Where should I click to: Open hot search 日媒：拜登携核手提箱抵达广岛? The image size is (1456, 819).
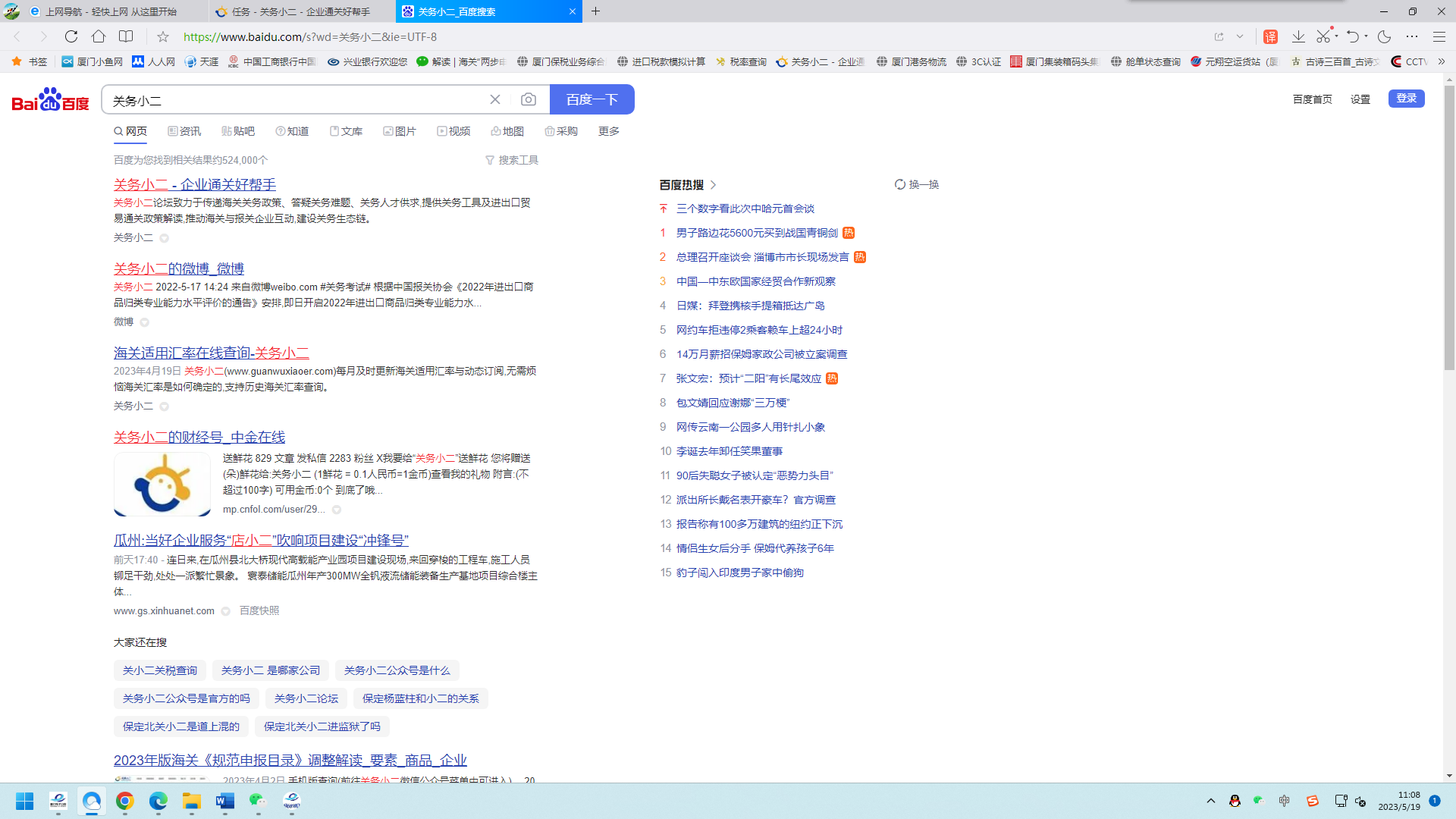coord(751,306)
